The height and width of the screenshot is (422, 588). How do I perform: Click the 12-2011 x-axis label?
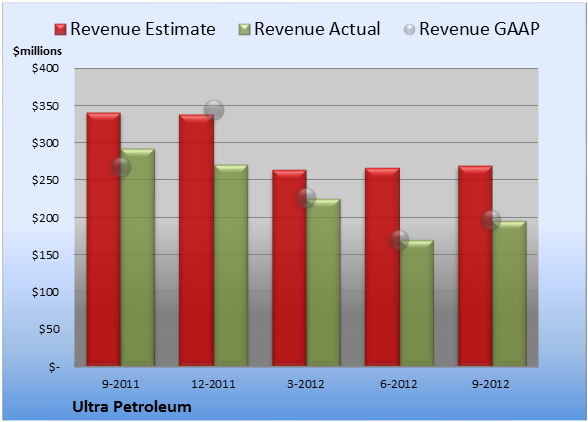(213, 384)
